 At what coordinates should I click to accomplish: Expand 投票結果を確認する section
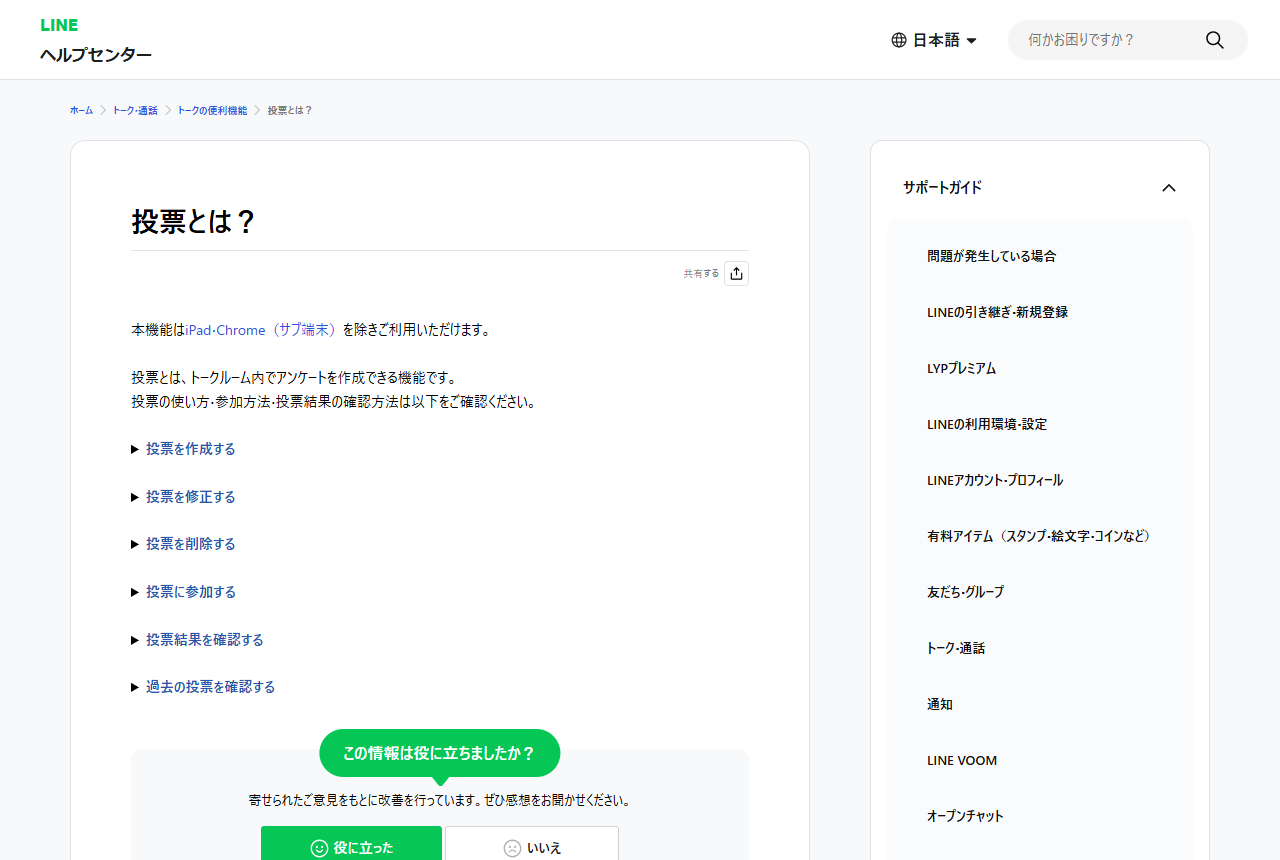[205, 640]
